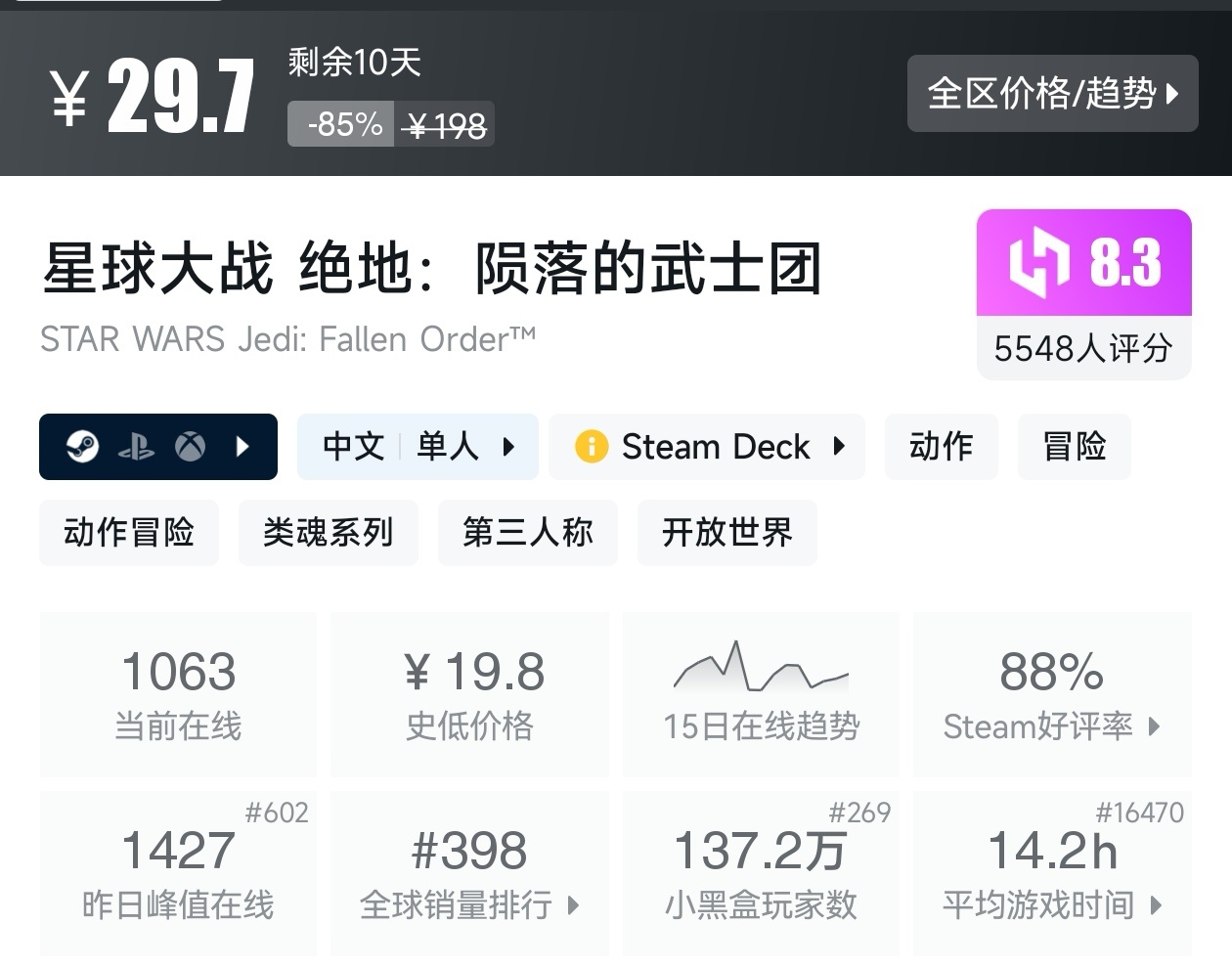Click the 1427 昨日峰值在线 card
The image size is (1232, 967).
point(178,873)
